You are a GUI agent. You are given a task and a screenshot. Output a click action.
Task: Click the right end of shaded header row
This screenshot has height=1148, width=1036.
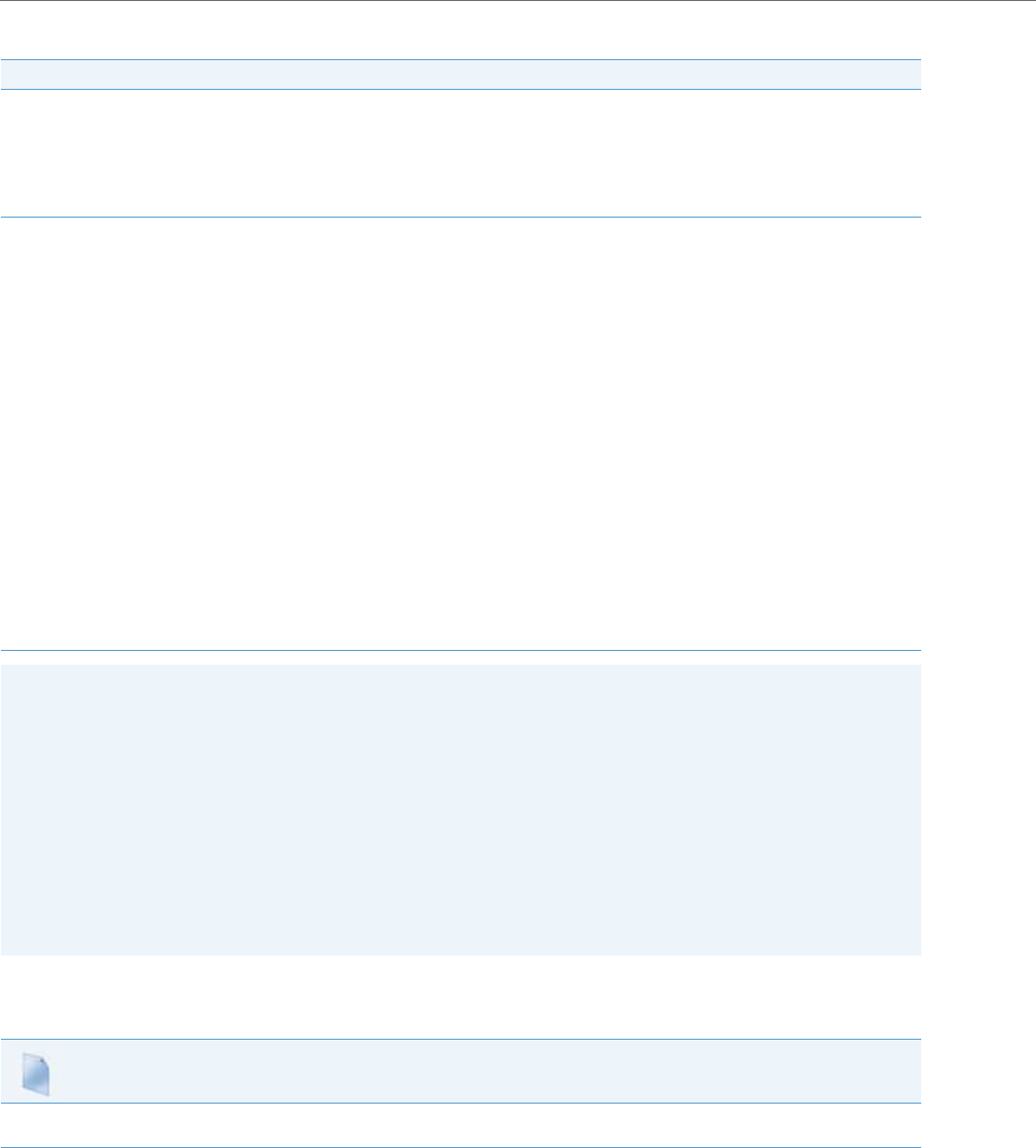[903, 75]
